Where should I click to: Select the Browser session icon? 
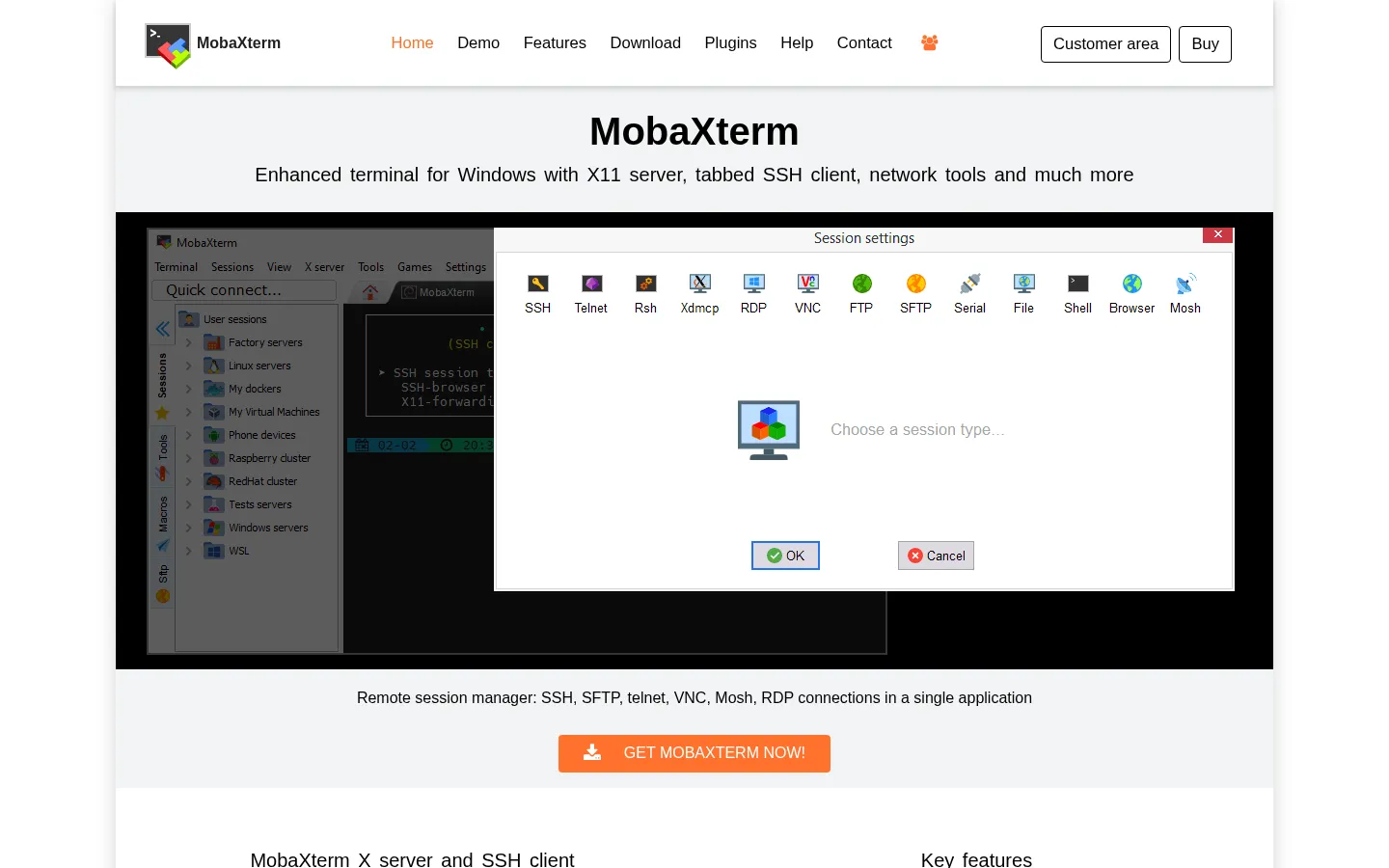[x=1132, y=284]
